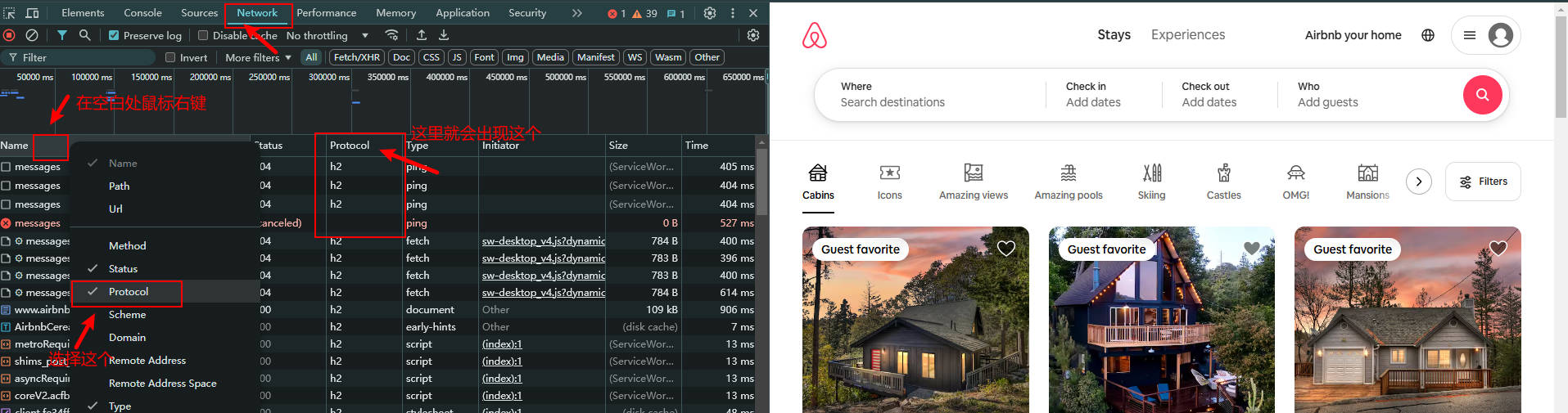Viewport: 1568px width, 413px height.
Task: Favorite the first cabin with the heart
Action: [1005, 249]
